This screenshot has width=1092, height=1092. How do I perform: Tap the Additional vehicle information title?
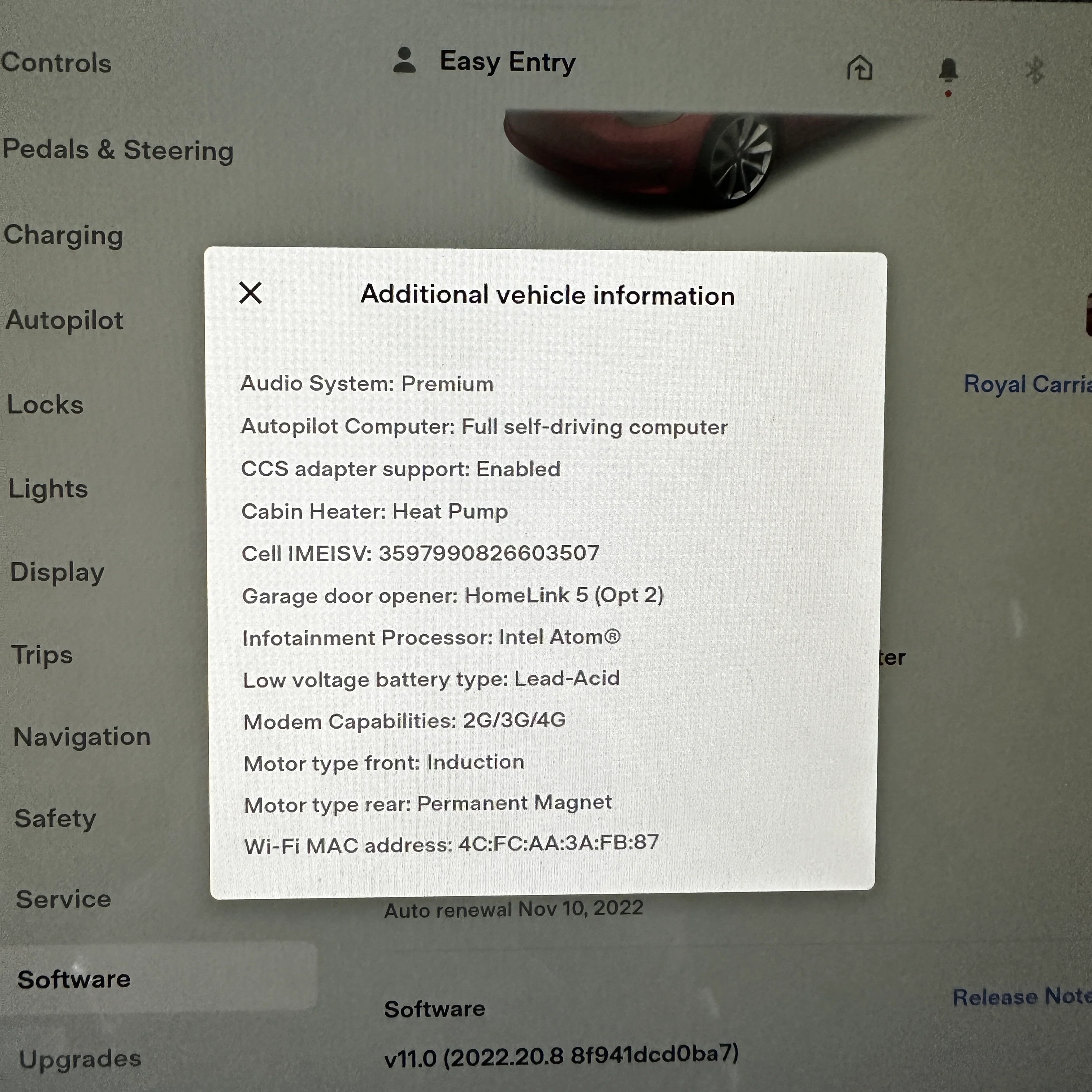pos(548,295)
